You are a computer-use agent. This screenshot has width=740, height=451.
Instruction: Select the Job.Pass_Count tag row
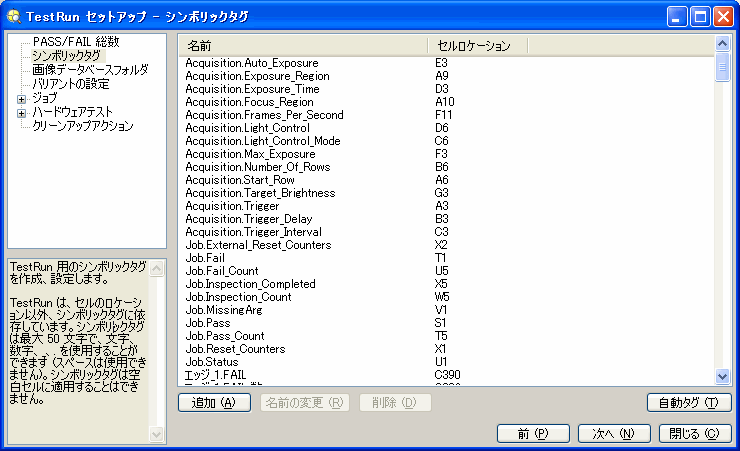(225, 336)
